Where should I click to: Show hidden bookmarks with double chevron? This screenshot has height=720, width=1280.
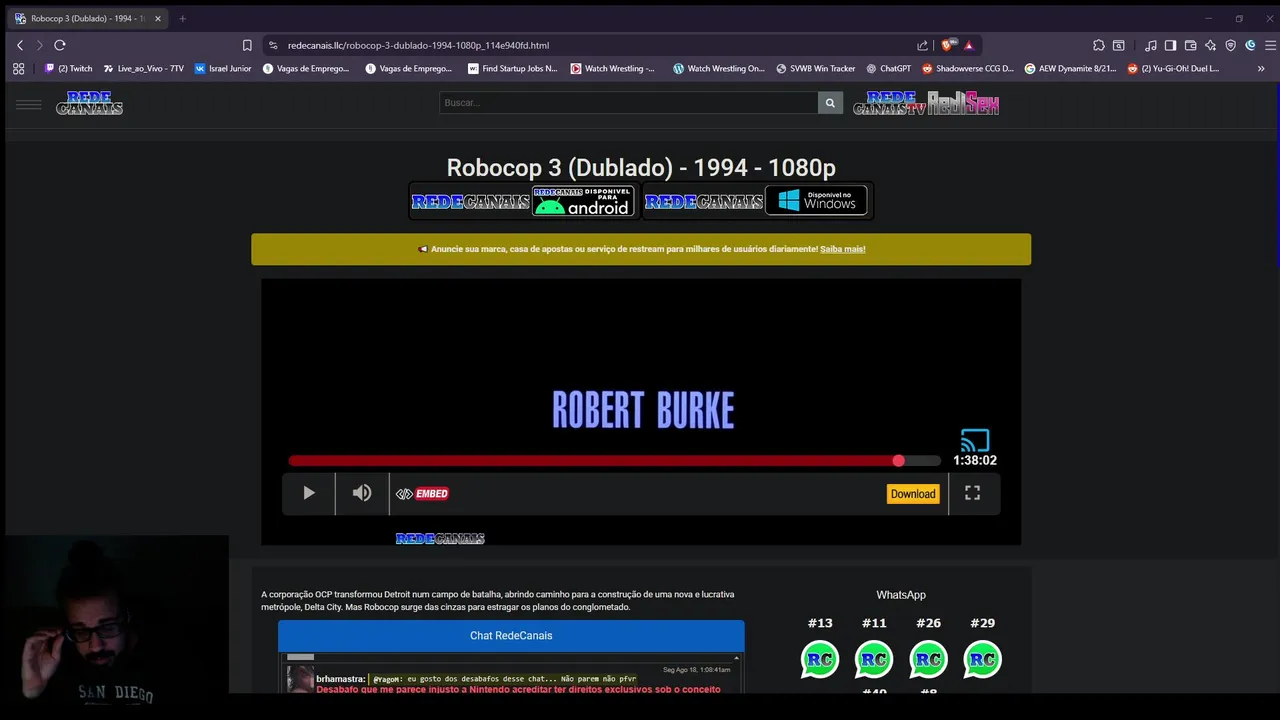(1261, 69)
